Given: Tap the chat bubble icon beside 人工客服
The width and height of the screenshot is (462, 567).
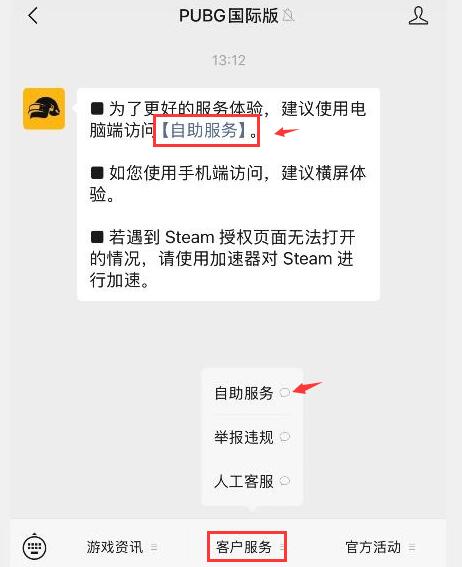Looking at the screenshot, I should pos(285,481).
